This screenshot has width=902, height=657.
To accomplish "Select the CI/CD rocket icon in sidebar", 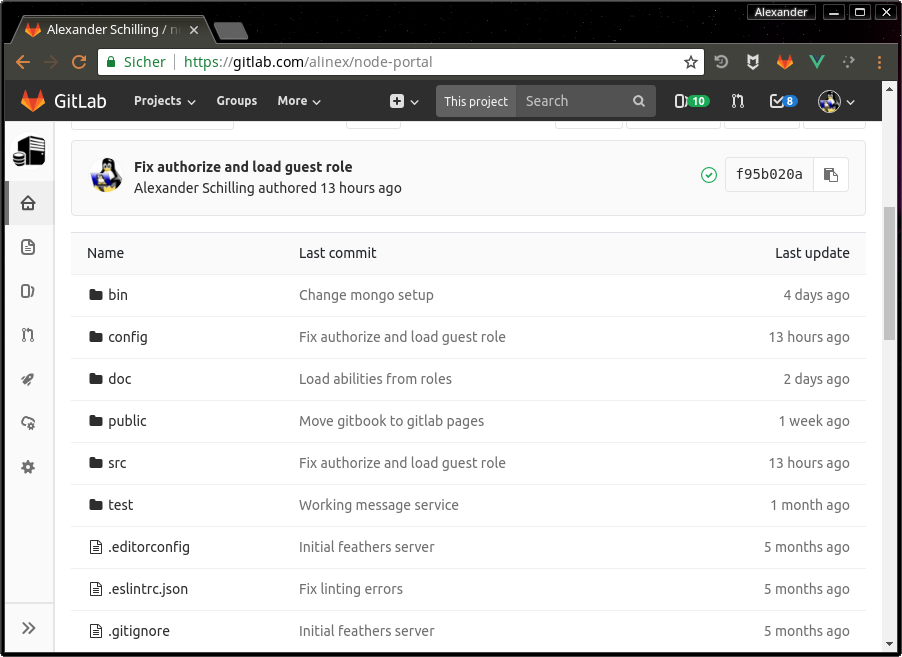I will [28, 379].
